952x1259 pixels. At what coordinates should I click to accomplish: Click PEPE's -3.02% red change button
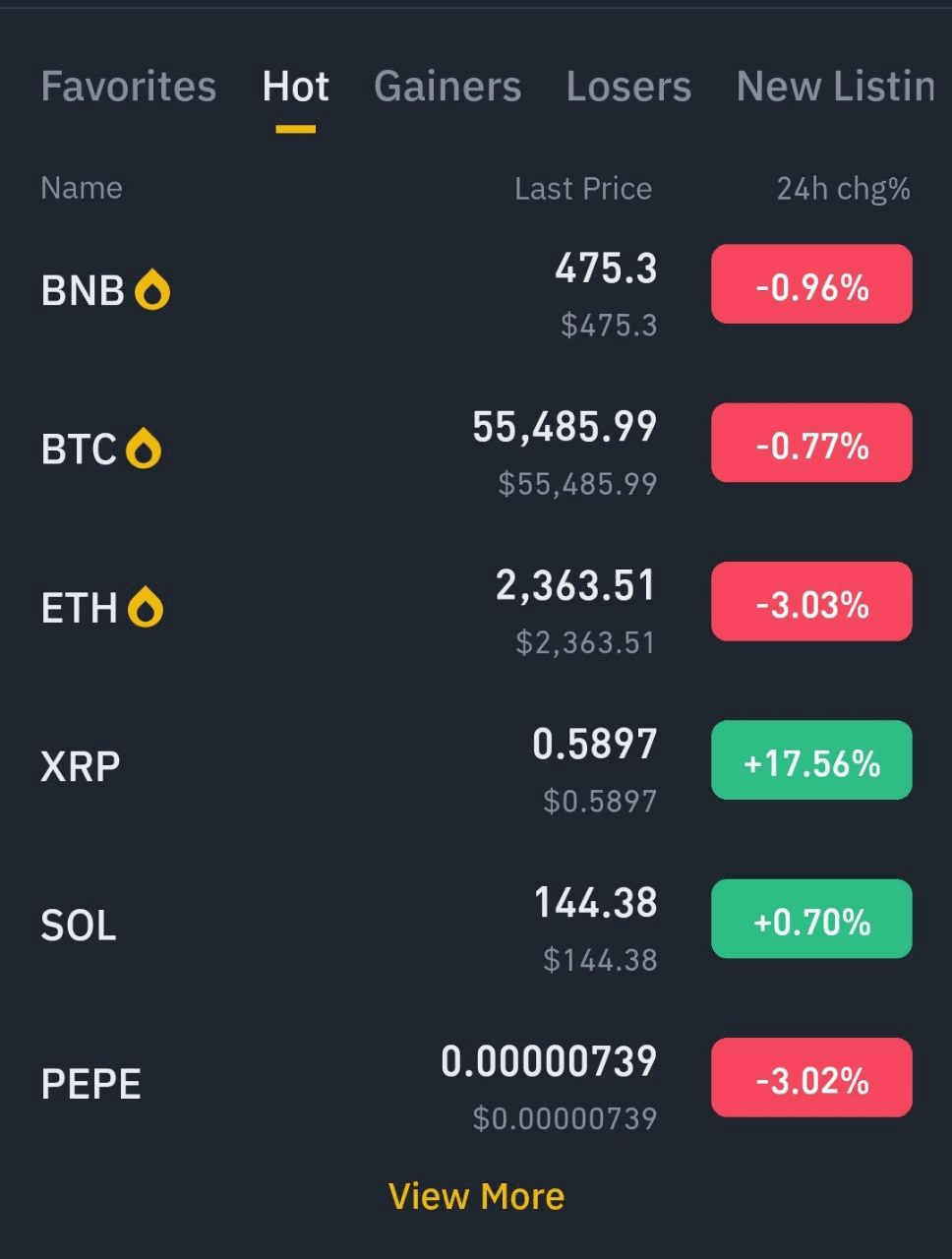(x=811, y=1077)
